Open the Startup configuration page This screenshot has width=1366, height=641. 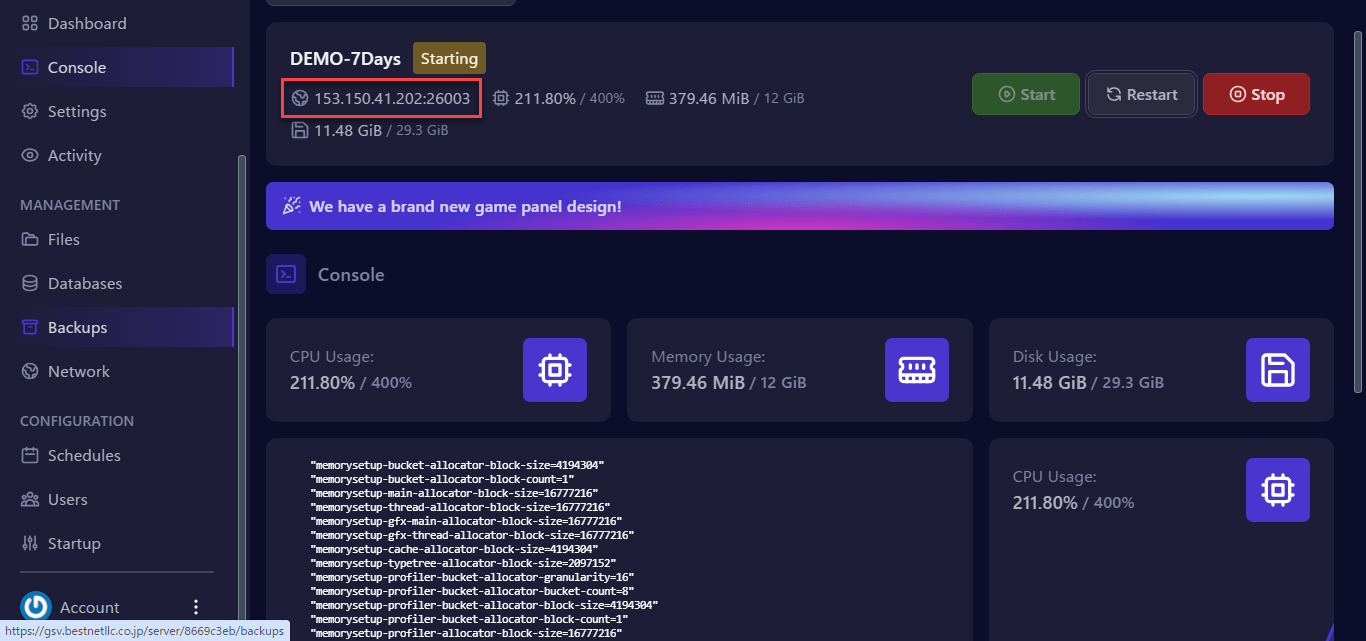point(117,543)
